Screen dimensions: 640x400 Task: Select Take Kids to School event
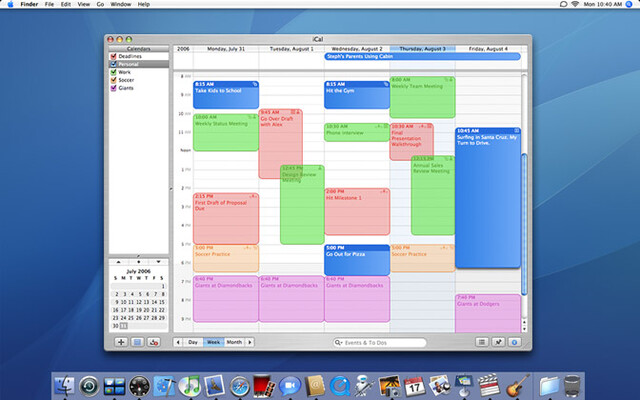(x=226, y=95)
